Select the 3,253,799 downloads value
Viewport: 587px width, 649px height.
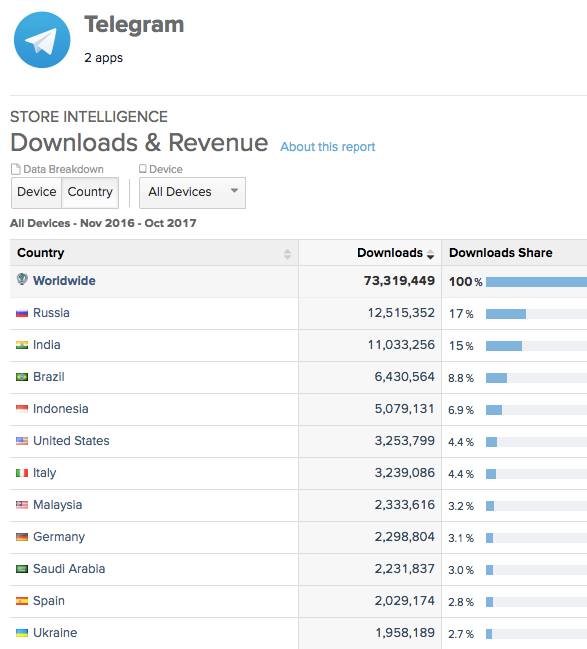click(404, 441)
